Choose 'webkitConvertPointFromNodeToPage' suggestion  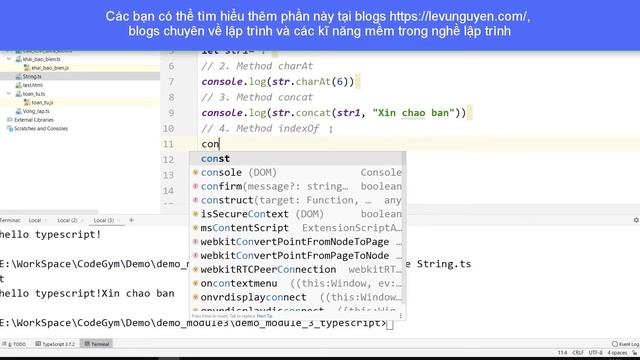297,242
